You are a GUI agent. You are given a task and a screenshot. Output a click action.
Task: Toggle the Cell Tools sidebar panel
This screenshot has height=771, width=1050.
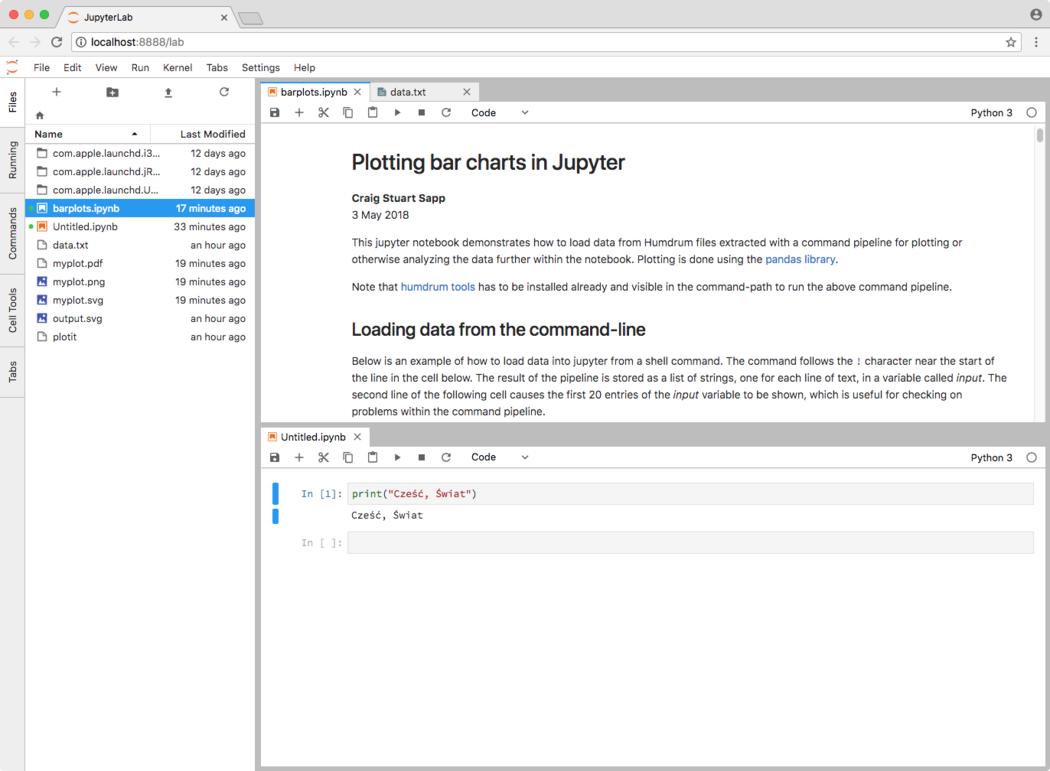pyautogui.click(x=12, y=310)
